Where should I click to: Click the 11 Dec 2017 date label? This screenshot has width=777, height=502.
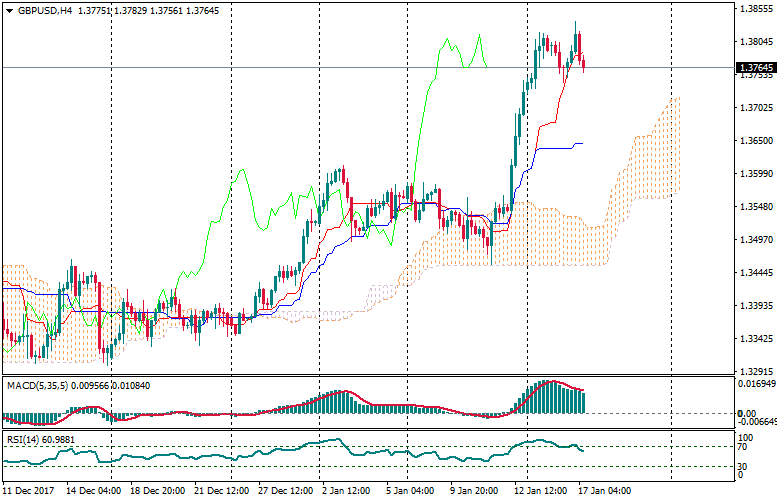pyautogui.click(x=28, y=492)
